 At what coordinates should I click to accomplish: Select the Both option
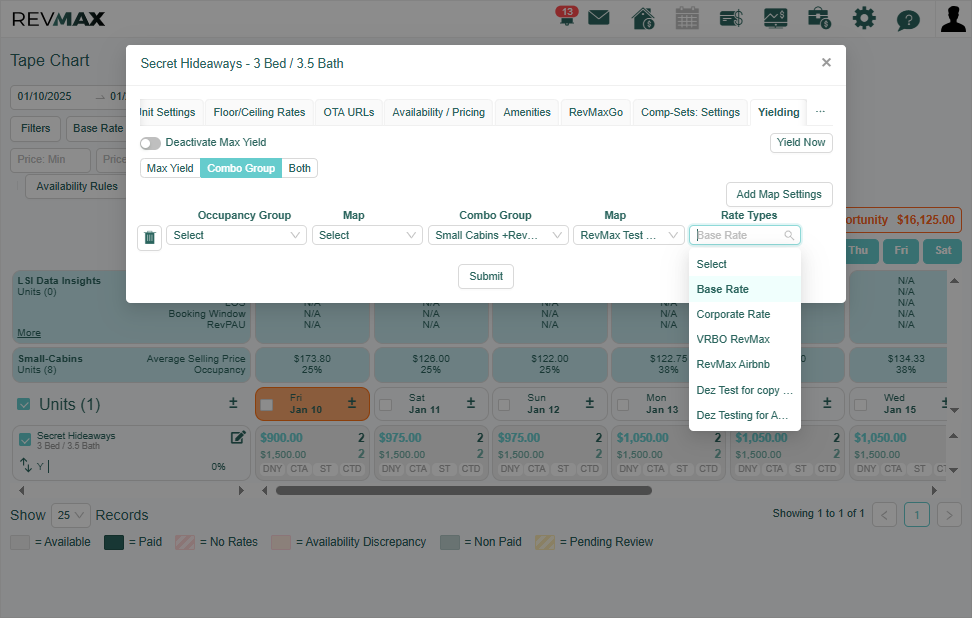(x=299, y=168)
